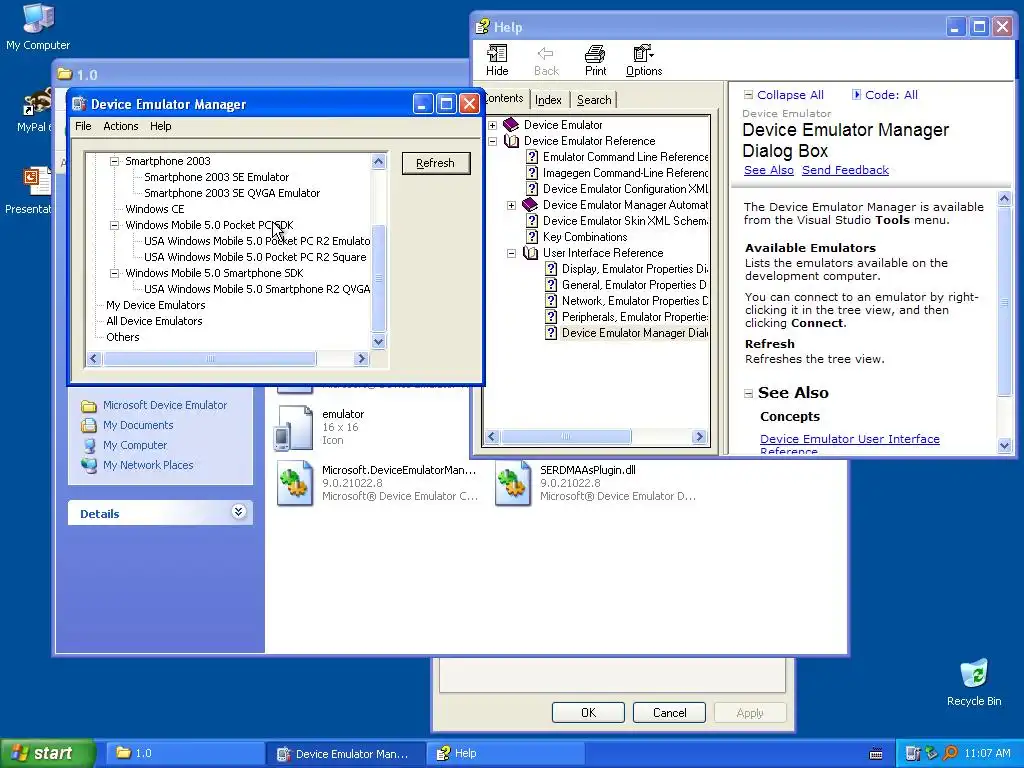Switch to the Contents tab in Help
The height and width of the screenshot is (768, 1024).
[504, 99]
